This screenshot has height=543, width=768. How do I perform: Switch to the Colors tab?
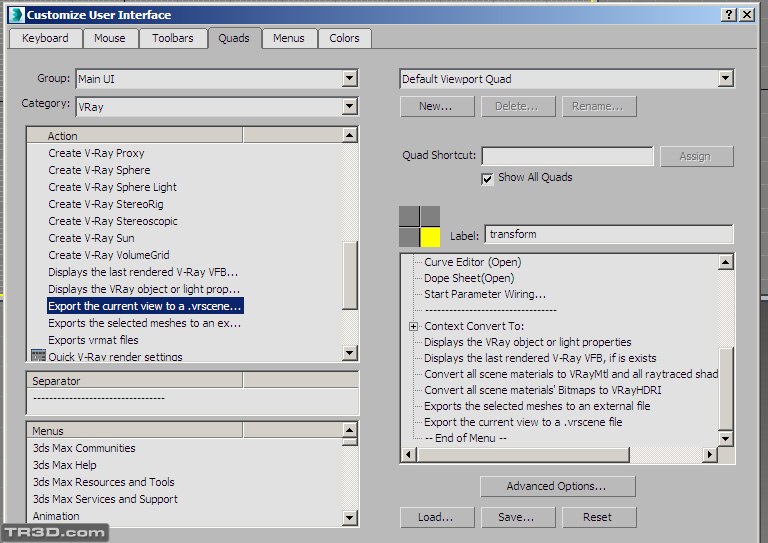[344, 38]
